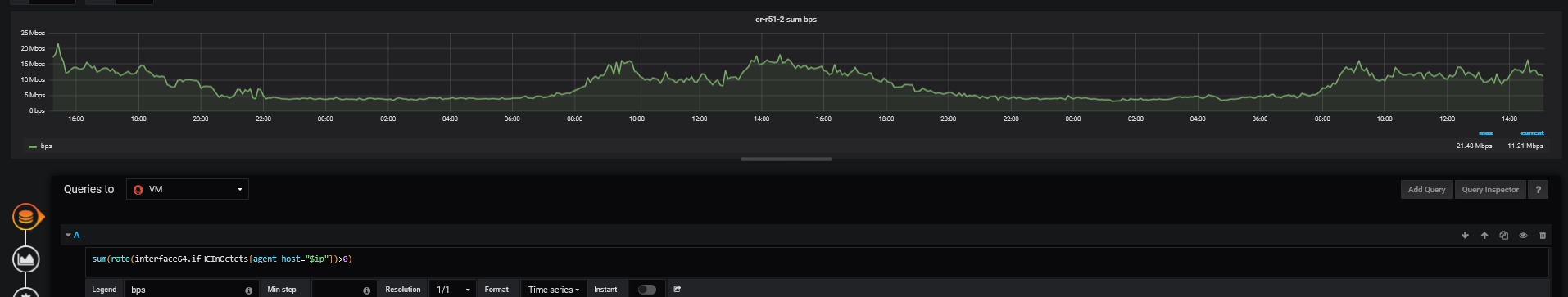The height and width of the screenshot is (297, 1568).
Task: Open the Query Inspector
Action: [1490, 190]
